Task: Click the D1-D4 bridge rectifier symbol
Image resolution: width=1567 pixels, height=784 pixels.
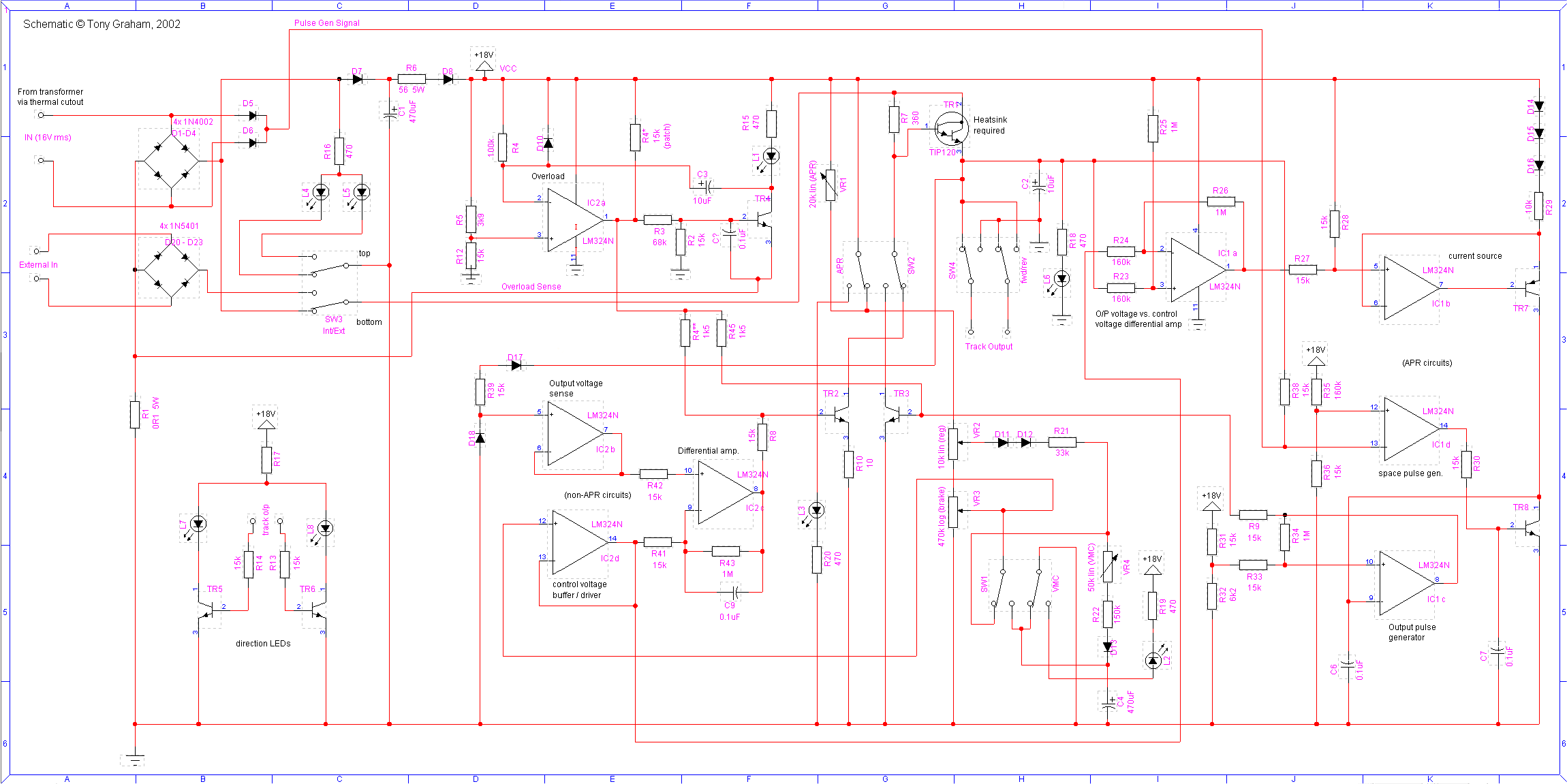Action: pos(170,161)
